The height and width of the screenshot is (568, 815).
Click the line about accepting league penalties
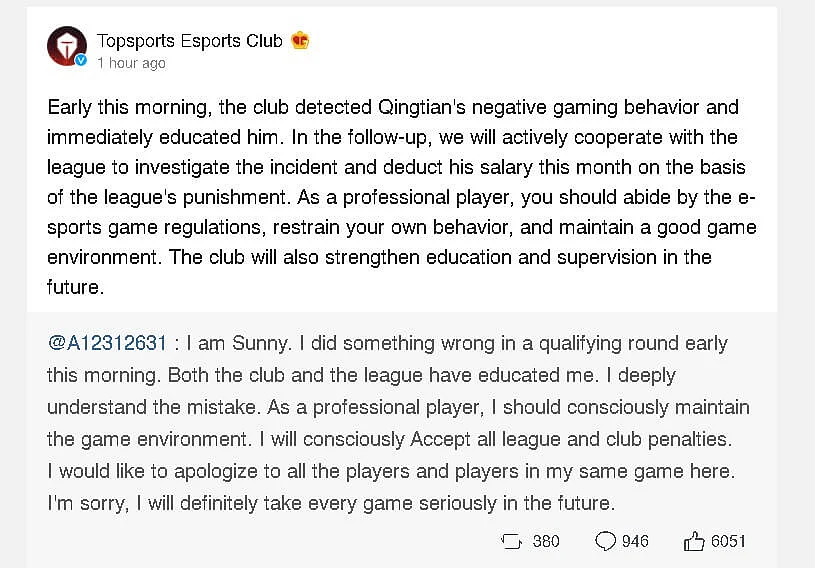pyautogui.click(x=496, y=440)
